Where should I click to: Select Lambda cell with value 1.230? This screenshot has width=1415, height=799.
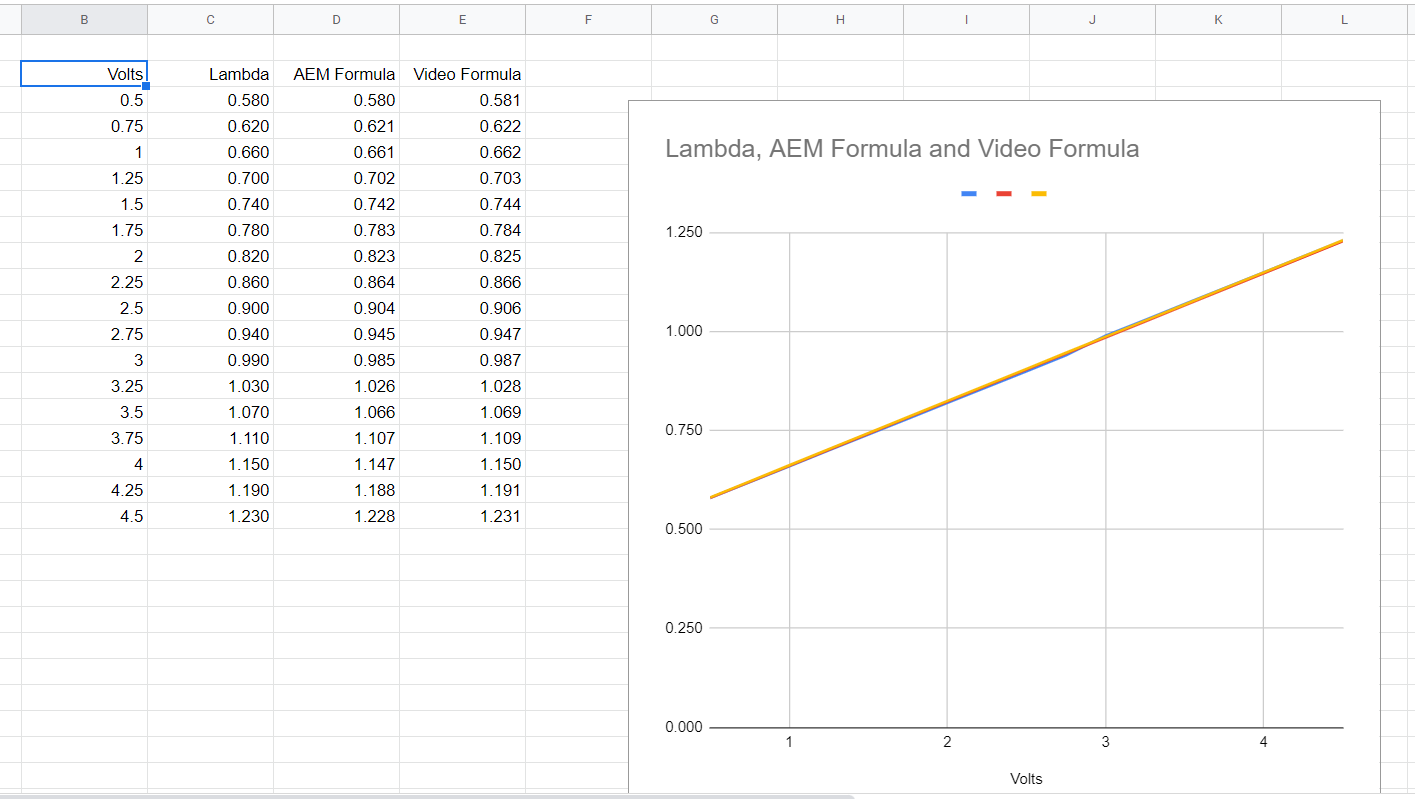[210, 516]
